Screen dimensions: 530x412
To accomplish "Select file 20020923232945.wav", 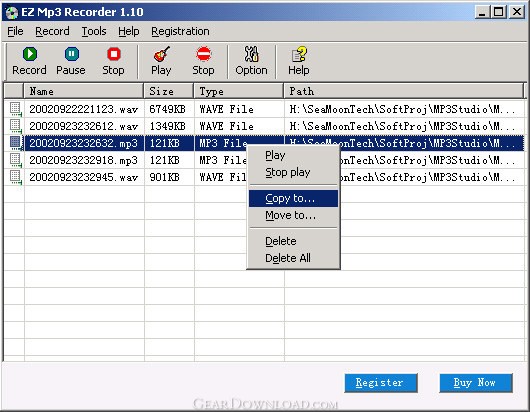I will pos(83,177).
